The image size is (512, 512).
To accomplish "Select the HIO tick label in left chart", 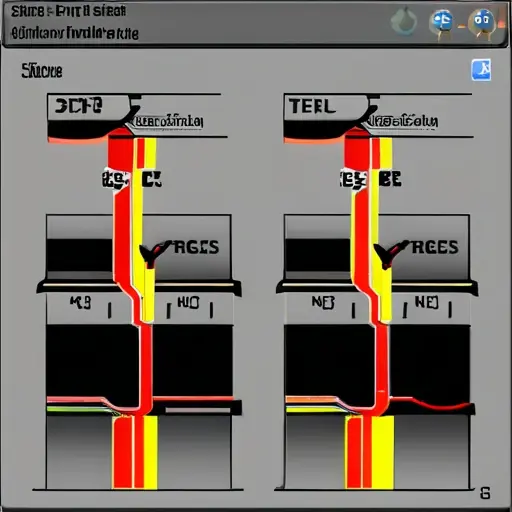I will [188, 302].
